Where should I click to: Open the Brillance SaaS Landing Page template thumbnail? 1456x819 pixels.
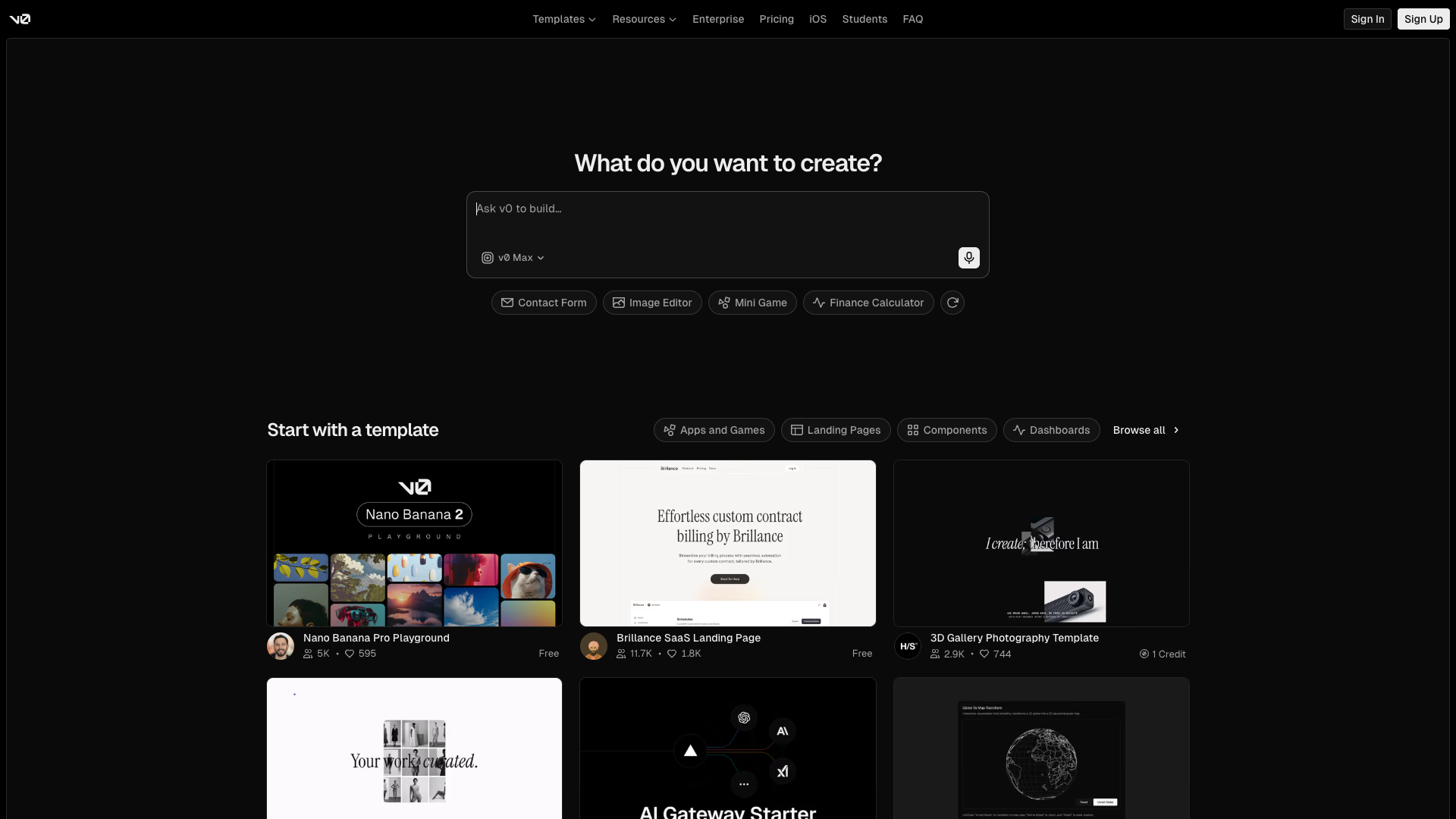point(727,543)
